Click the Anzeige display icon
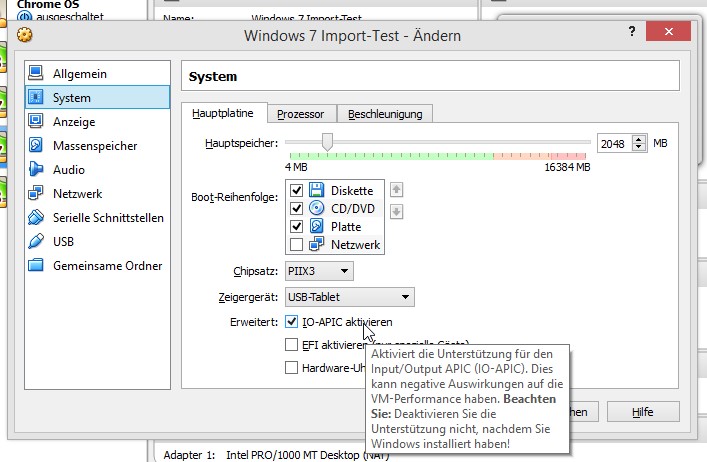Image resolution: width=707 pixels, height=462 pixels. [36, 121]
